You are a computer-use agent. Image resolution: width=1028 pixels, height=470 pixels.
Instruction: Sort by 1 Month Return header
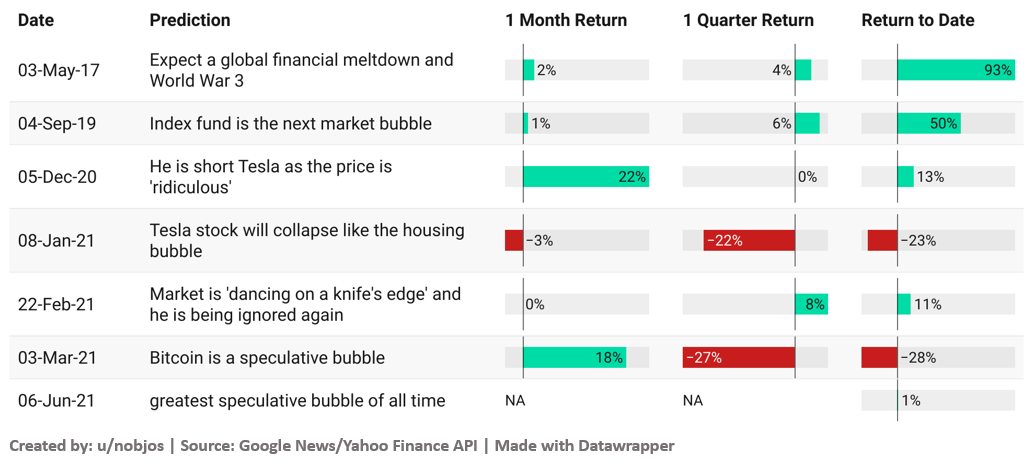pos(566,20)
